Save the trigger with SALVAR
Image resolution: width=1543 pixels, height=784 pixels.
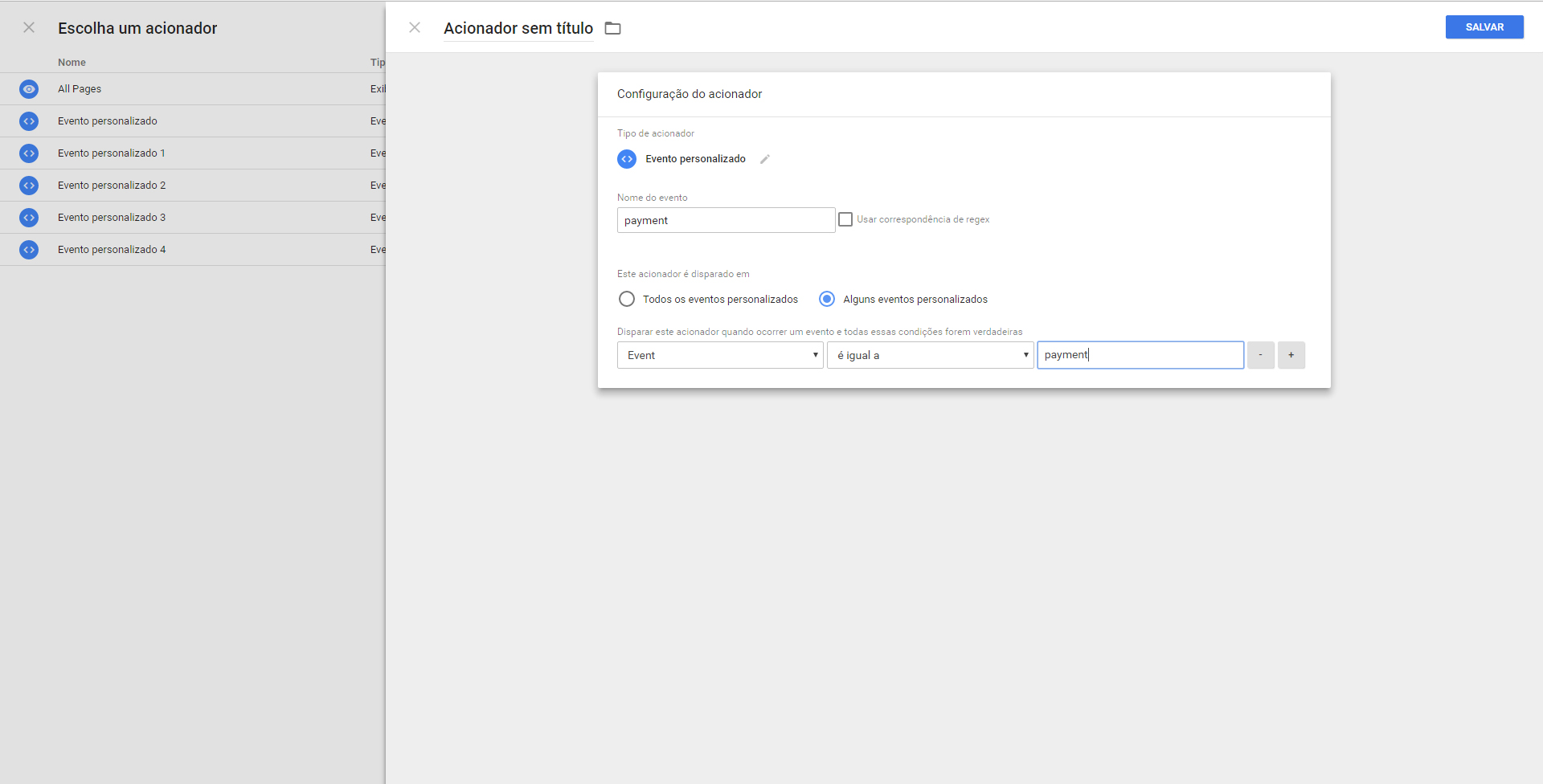[1484, 27]
